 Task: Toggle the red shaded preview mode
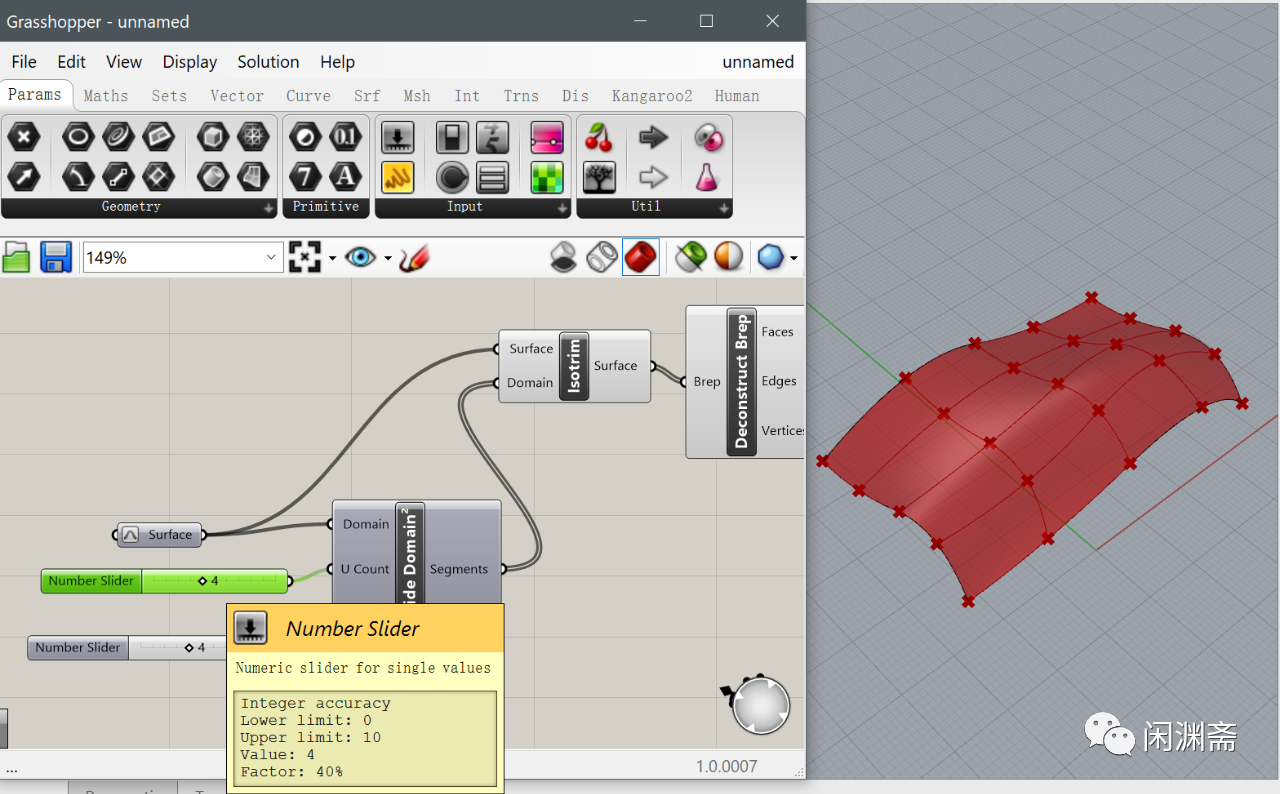(x=640, y=257)
